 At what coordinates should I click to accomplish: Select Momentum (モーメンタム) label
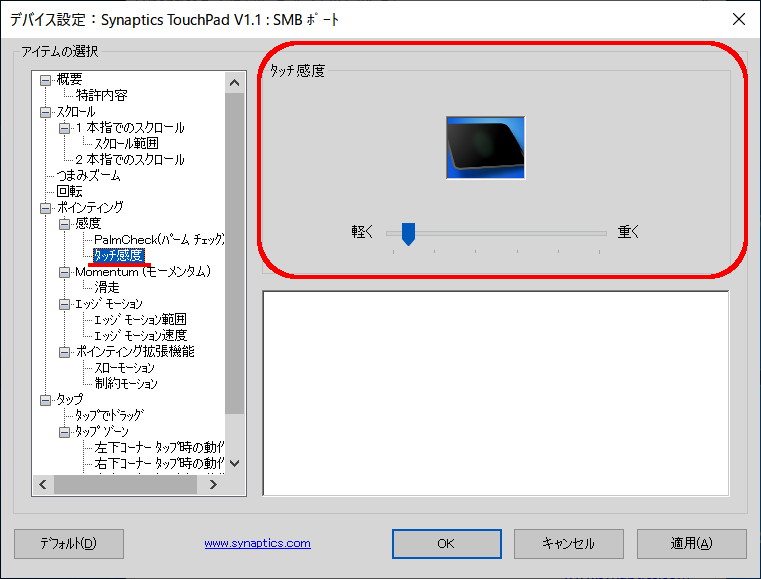point(143,271)
